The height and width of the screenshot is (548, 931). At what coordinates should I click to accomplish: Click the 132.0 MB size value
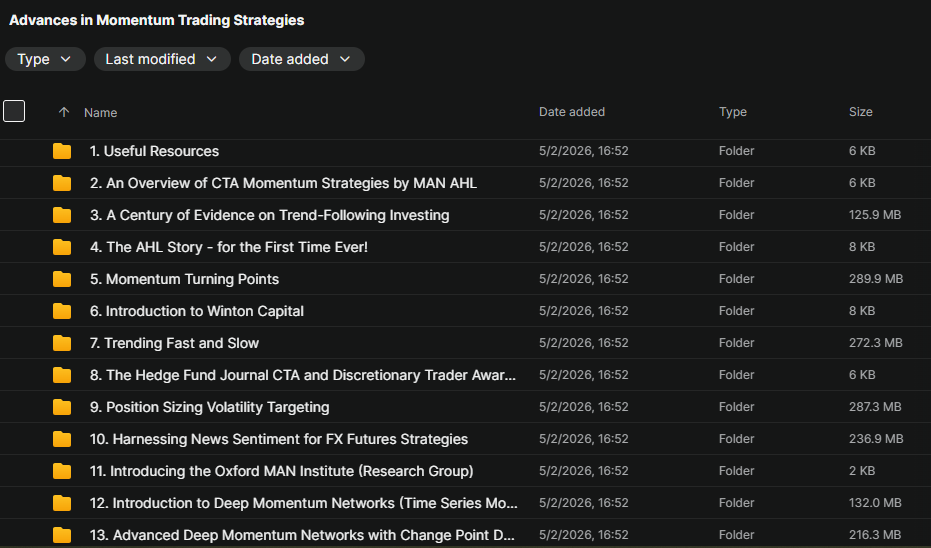[x=875, y=503]
